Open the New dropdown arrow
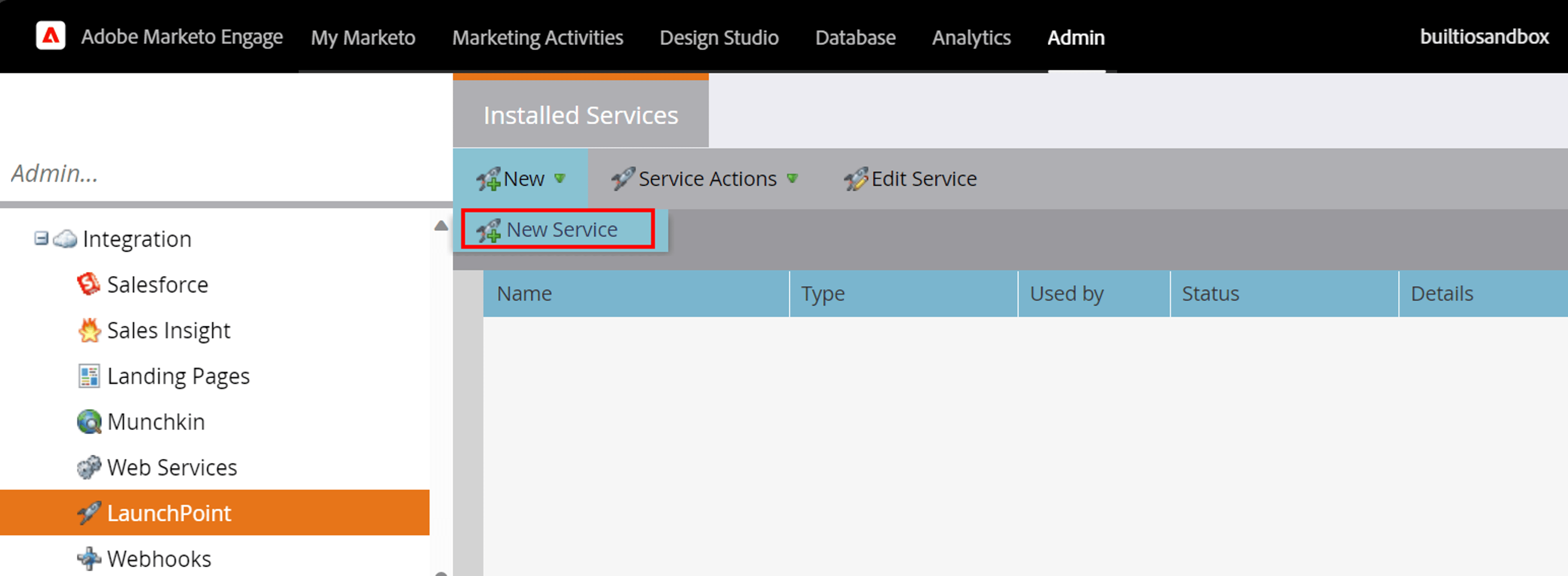The height and width of the screenshot is (576, 1568). click(x=560, y=179)
